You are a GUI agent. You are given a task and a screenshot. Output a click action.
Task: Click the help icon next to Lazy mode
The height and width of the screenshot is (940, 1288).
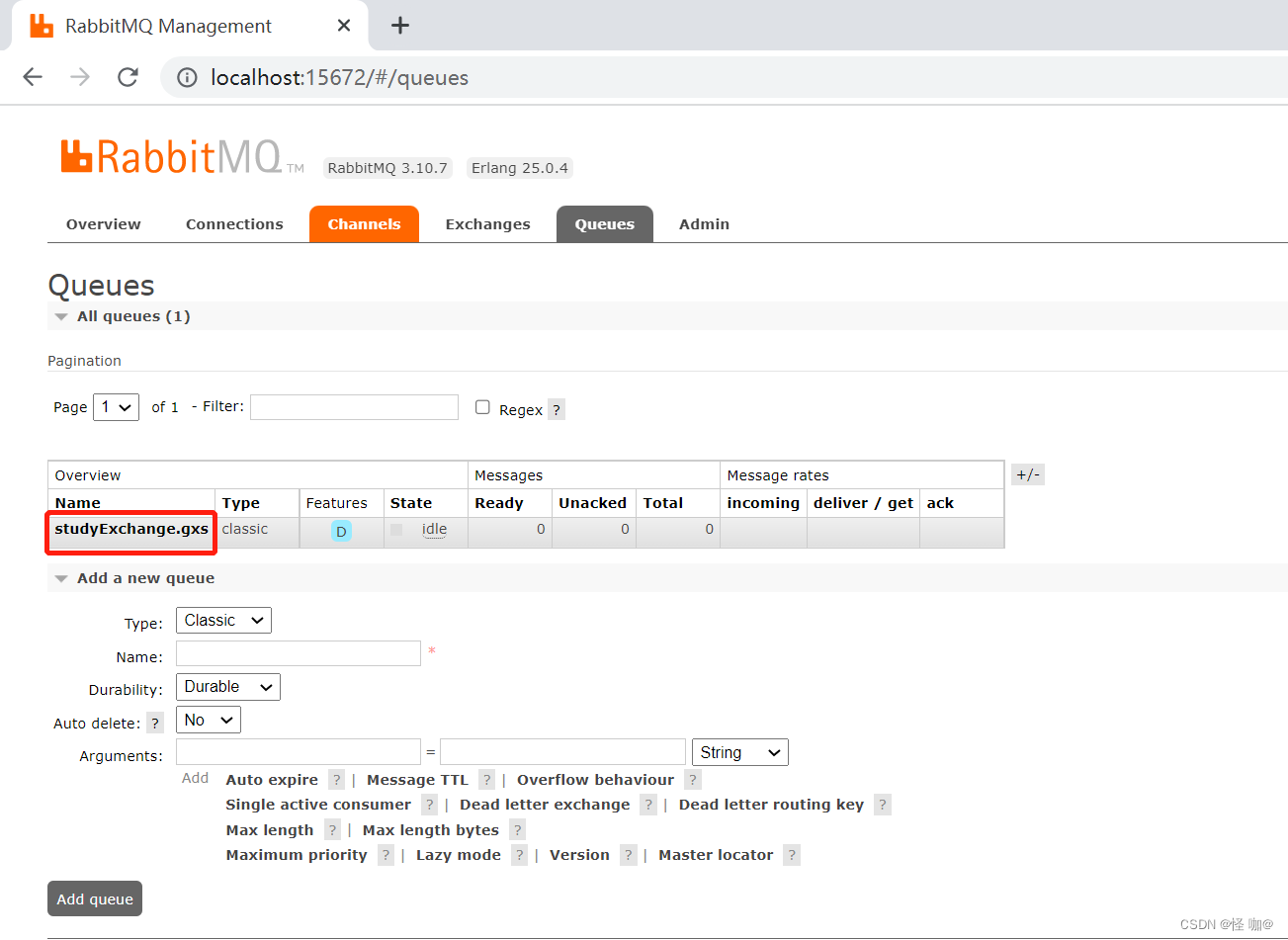coord(519,855)
